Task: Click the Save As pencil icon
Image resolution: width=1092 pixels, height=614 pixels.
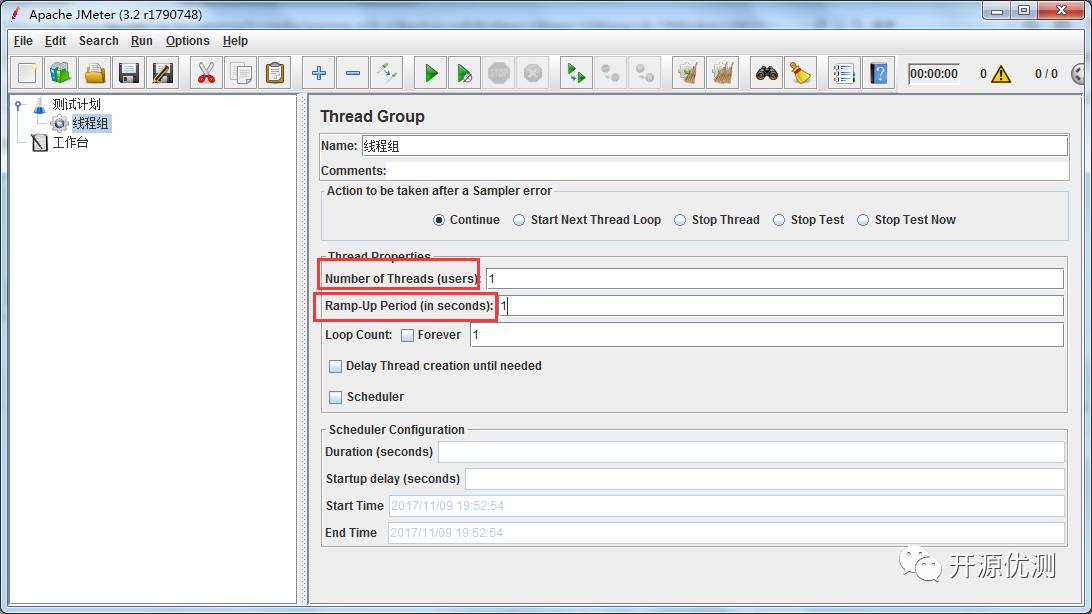Action: tap(162, 73)
